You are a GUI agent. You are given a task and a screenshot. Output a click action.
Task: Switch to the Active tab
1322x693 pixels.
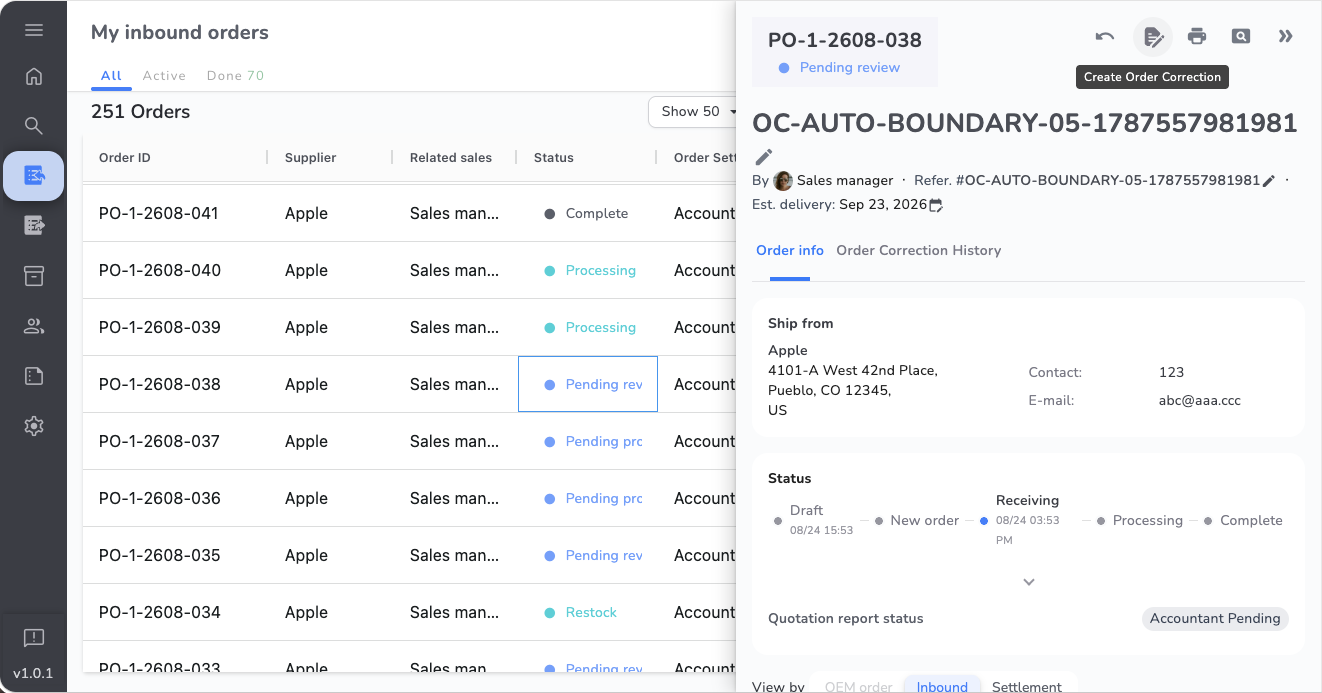(164, 76)
